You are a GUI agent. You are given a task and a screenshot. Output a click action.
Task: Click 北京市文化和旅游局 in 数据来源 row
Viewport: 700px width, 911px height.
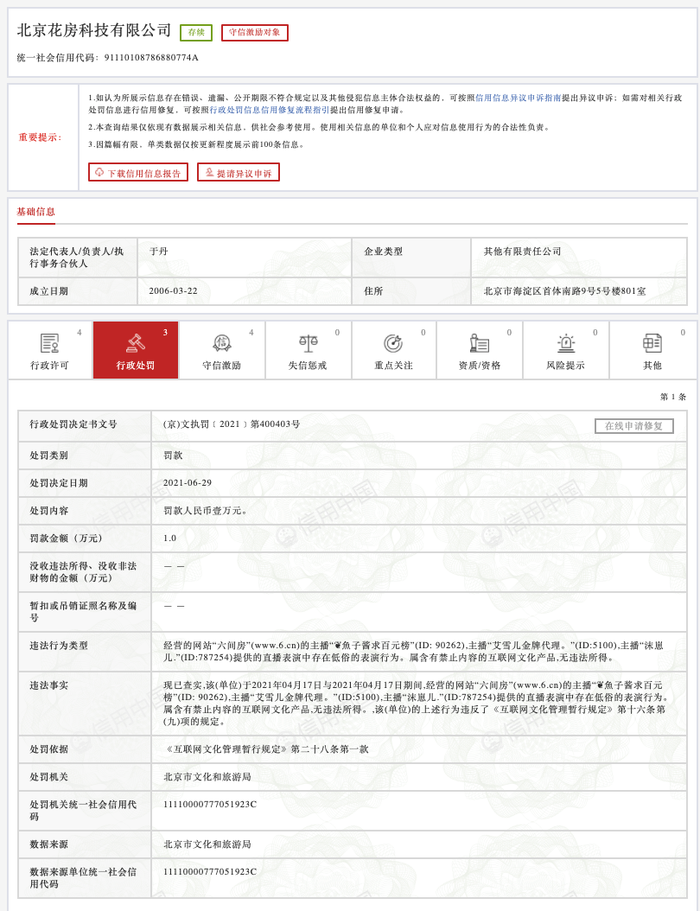(207, 844)
